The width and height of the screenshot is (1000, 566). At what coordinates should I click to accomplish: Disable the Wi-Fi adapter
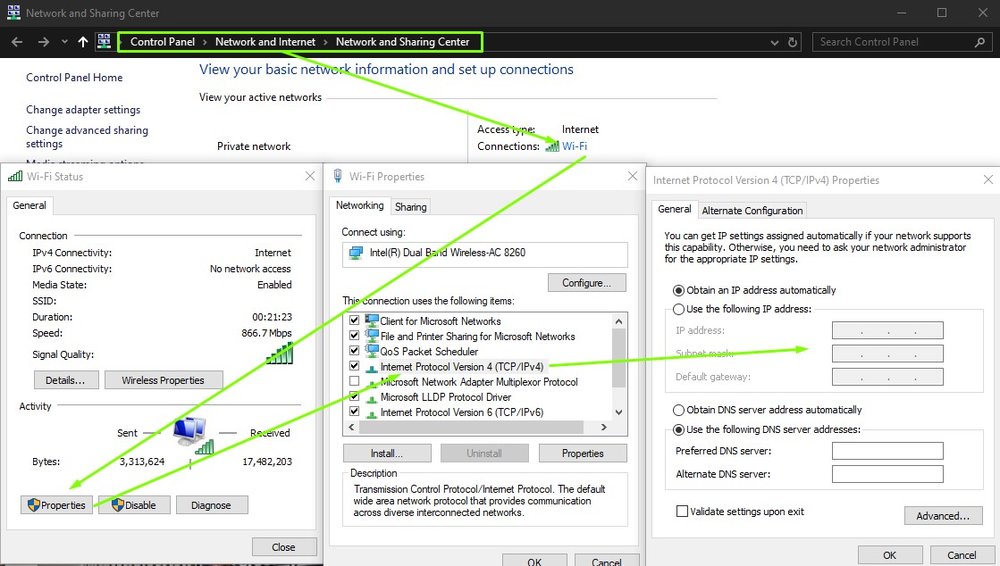pyautogui.click(x=134, y=505)
